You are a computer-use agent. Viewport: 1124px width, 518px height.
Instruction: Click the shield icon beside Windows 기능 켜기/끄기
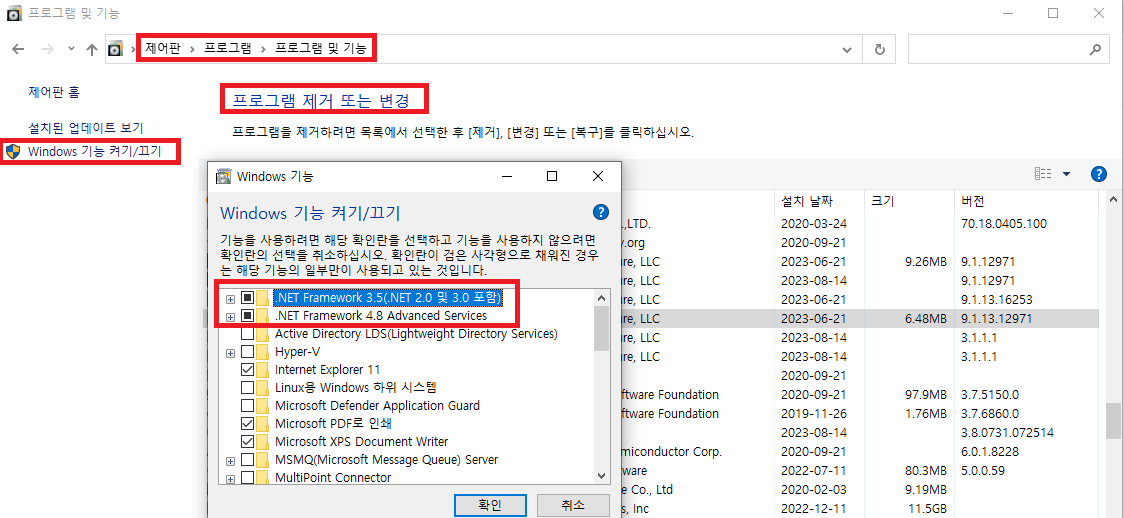14,151
